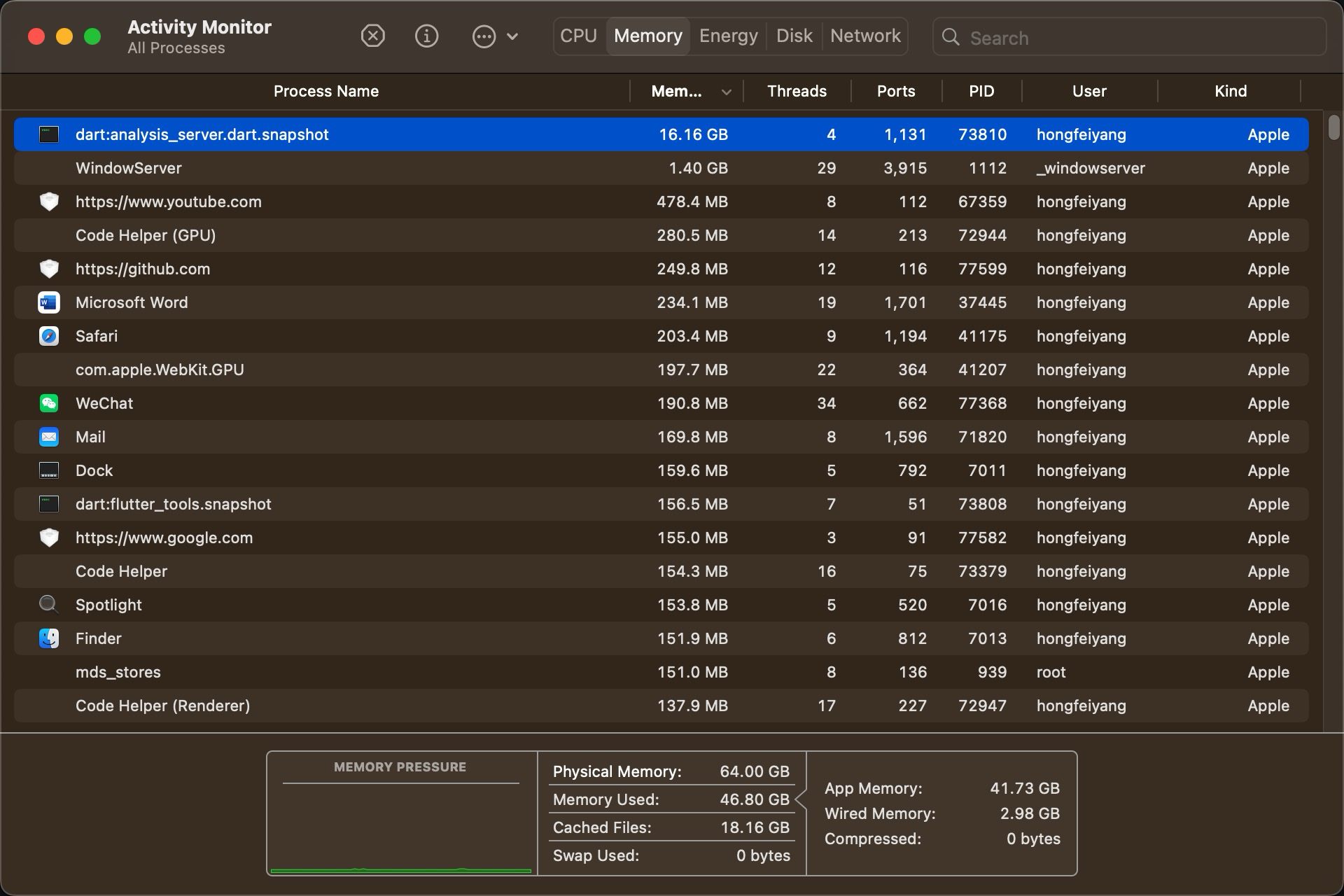Viewport: 1344px width, 896px height.
Task: Select the com.apple.WebKit.GPU row
Action: pos(661,370)
